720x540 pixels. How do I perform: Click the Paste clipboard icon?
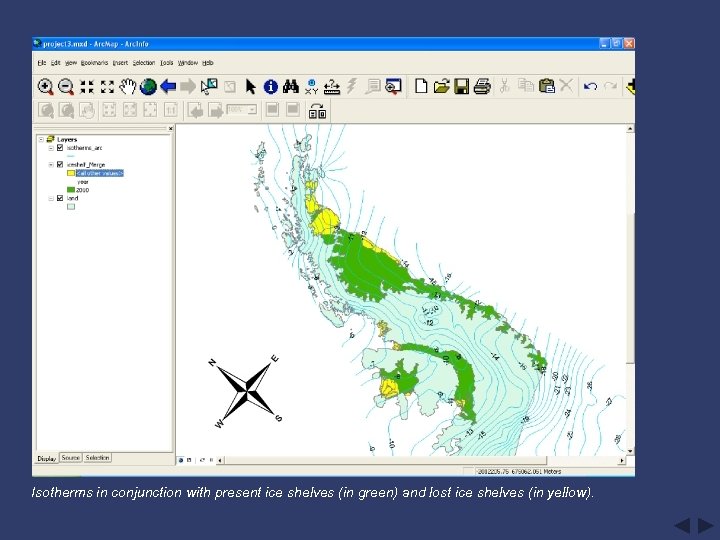tap(546, 86)
